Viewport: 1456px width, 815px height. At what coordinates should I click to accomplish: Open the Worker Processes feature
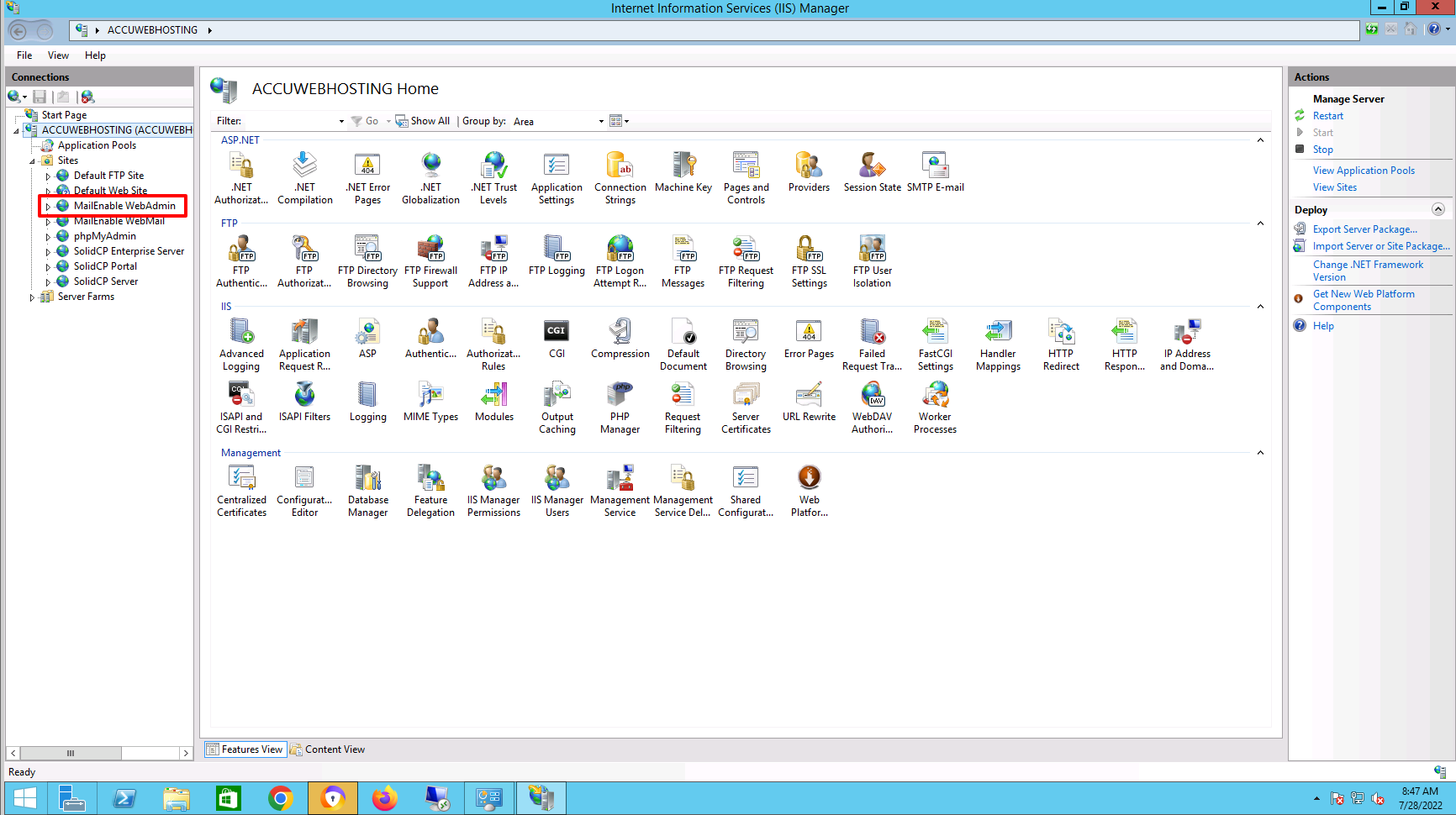pyautogui.click(x=935, y=407)
